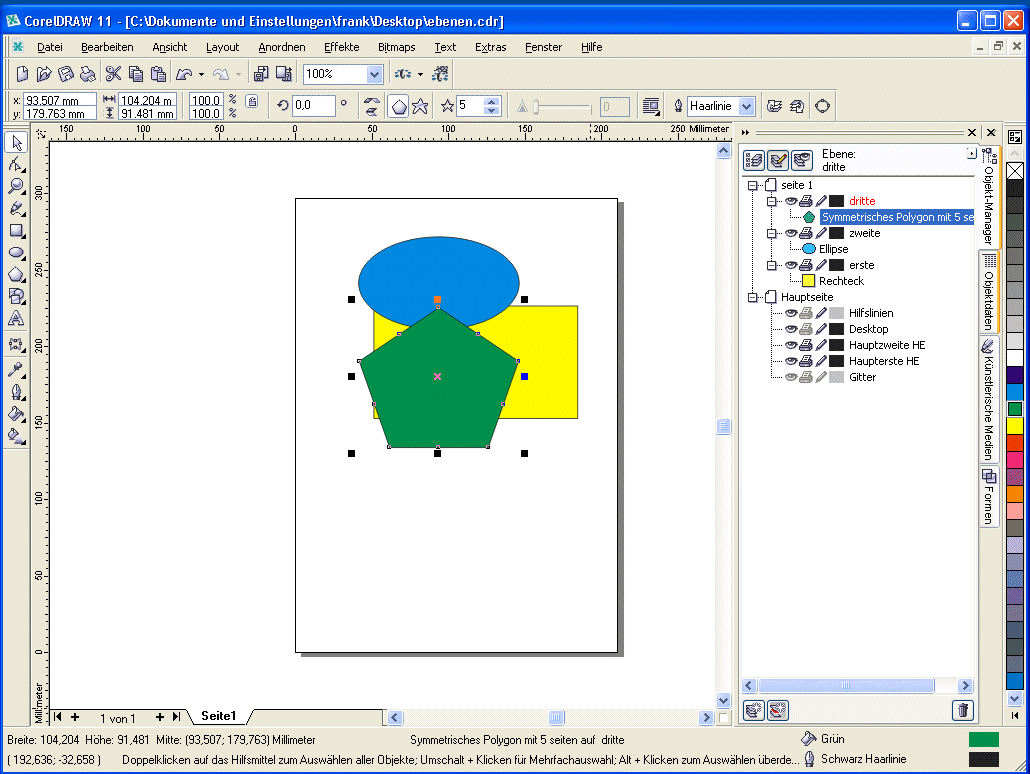Select the Rechteck object in tree
Viewport: 1030px width, 774px height.
pos(840,281)
